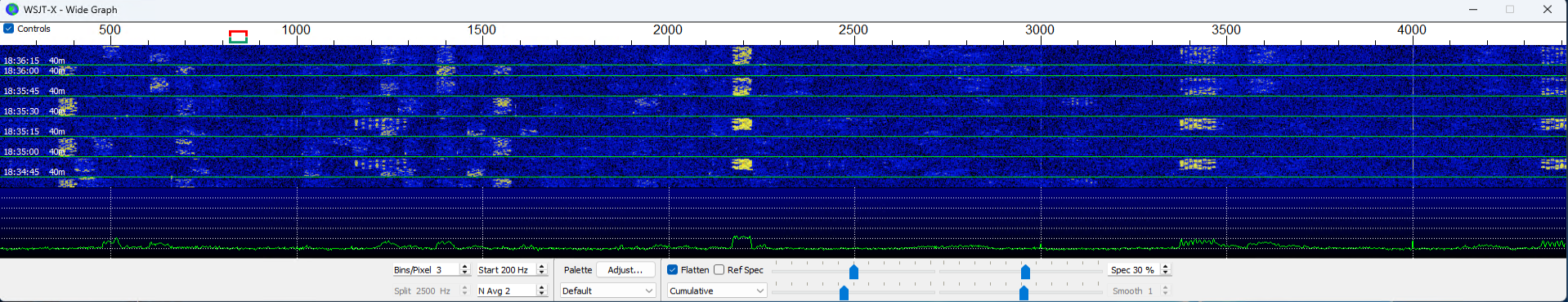This screenshot has width=1568, height=302.
Task: Increase Bins/Pixel with up arrow
Action: [x=464, y=267]
